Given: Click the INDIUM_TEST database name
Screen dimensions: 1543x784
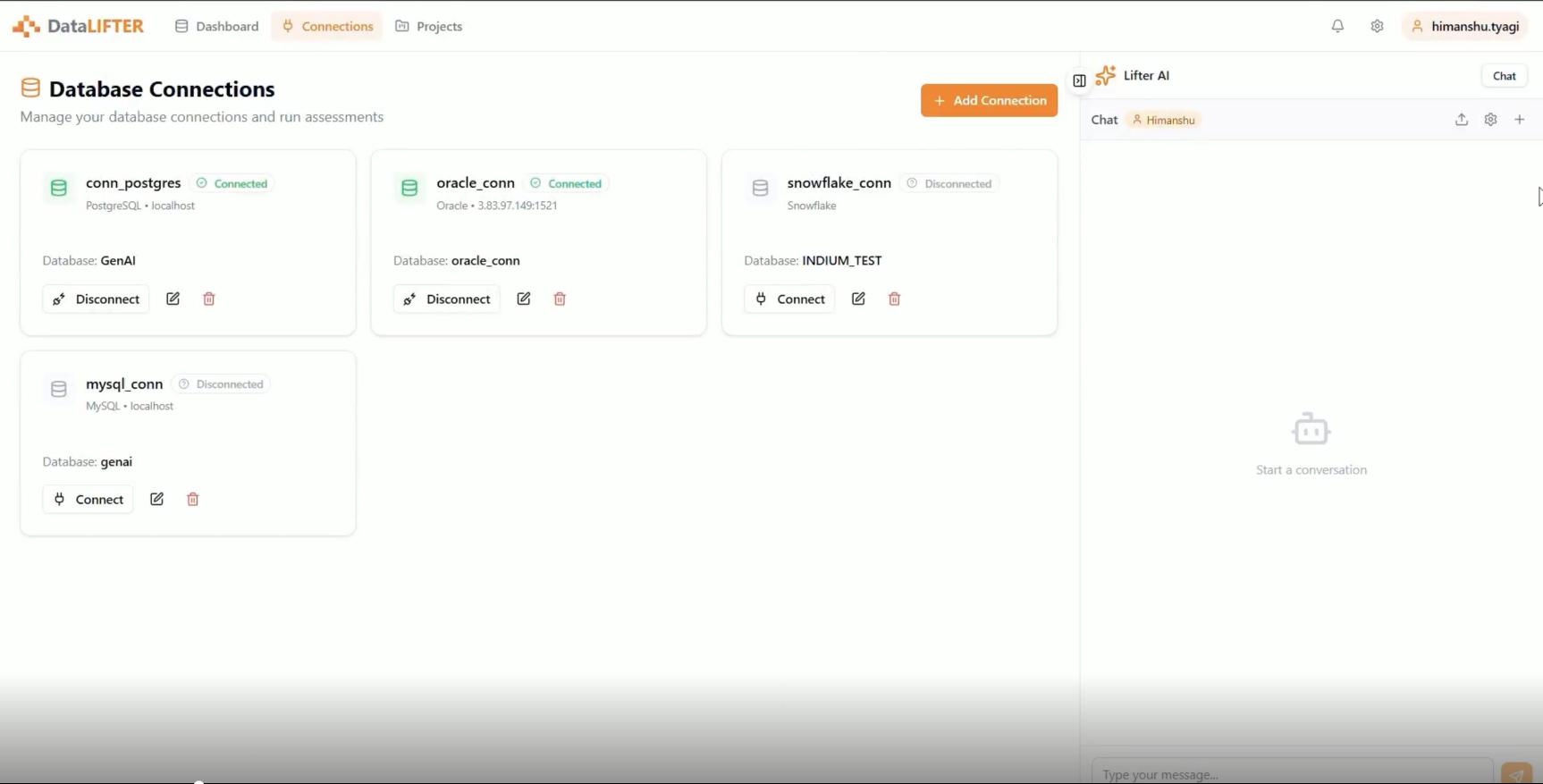Looking at the screenshot, I should (x=842, y=261).
